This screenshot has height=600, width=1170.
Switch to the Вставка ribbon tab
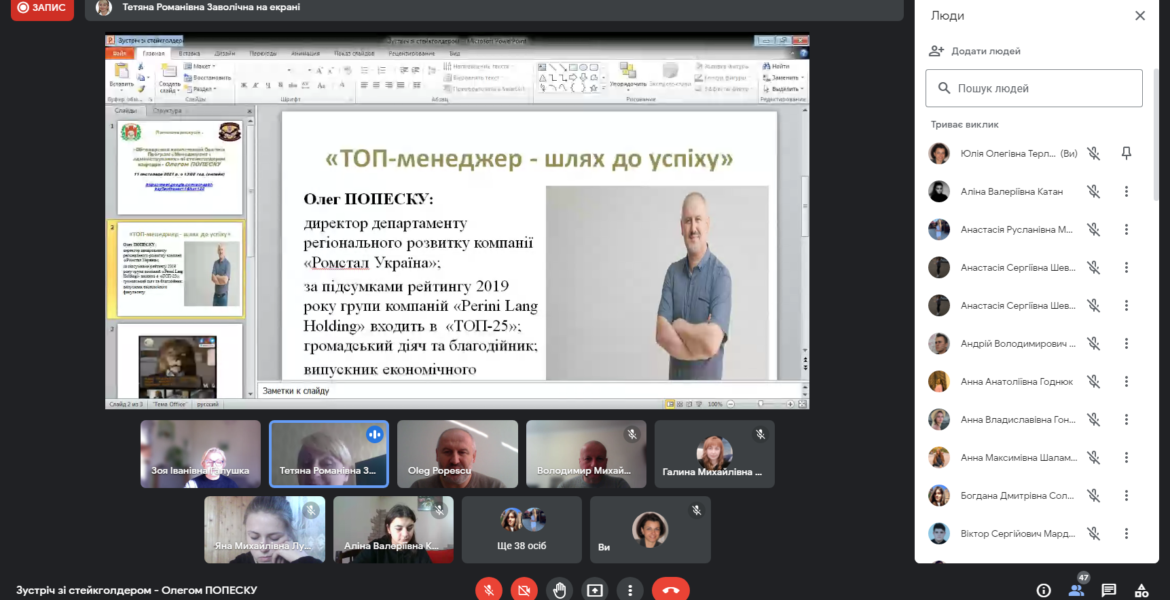tap(189, 54)
